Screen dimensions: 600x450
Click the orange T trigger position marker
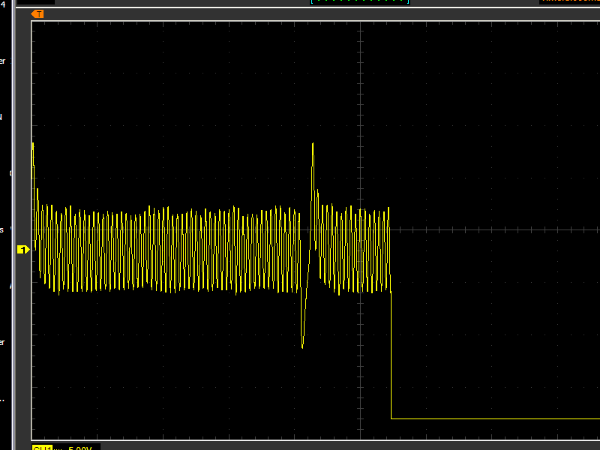click(38, 15)
